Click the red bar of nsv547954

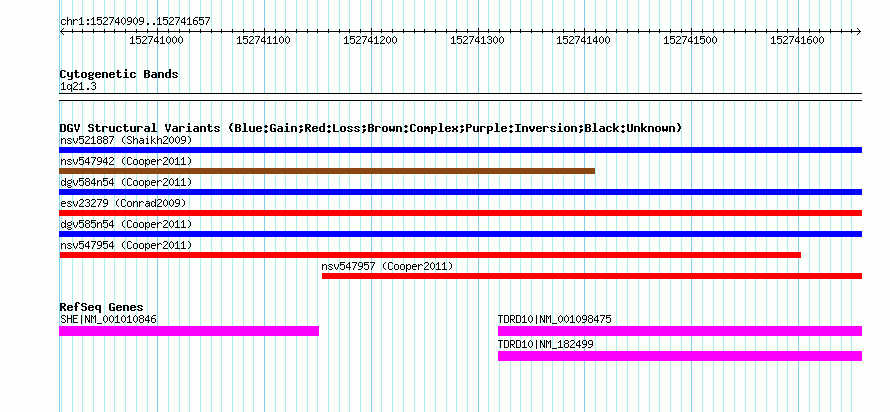(x=430, y=255)
